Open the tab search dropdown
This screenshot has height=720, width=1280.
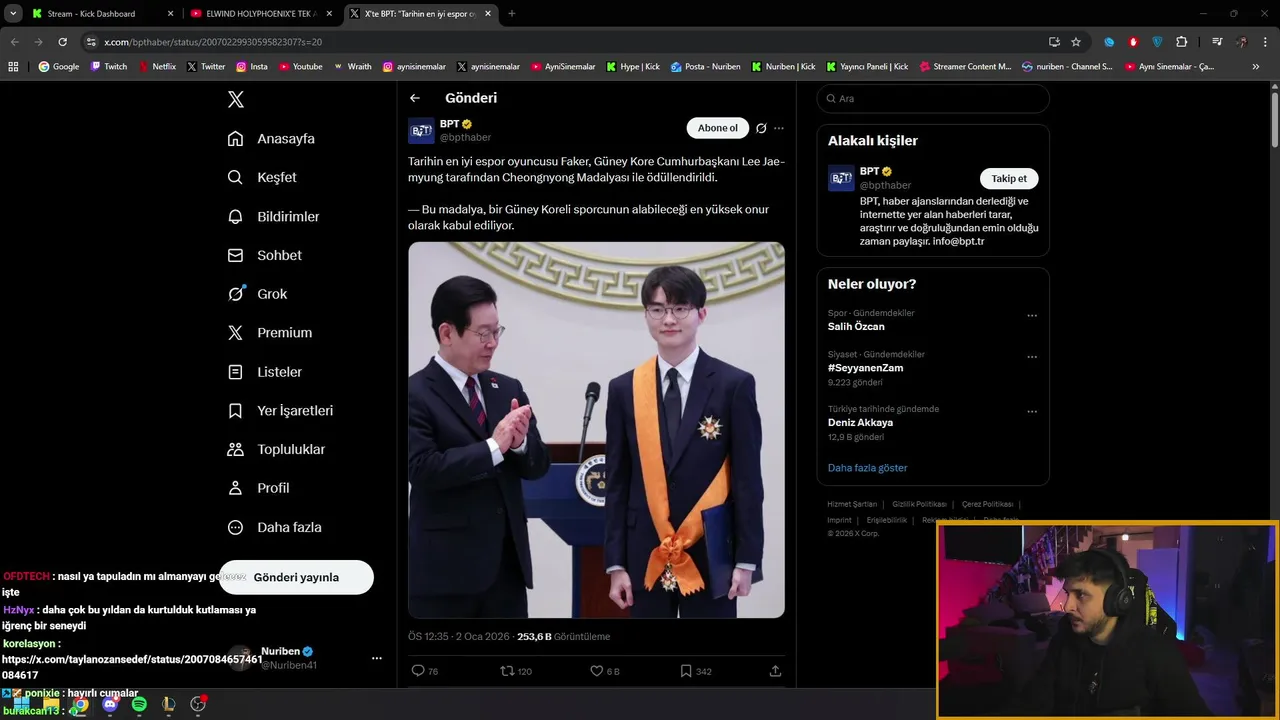[13, 14]
